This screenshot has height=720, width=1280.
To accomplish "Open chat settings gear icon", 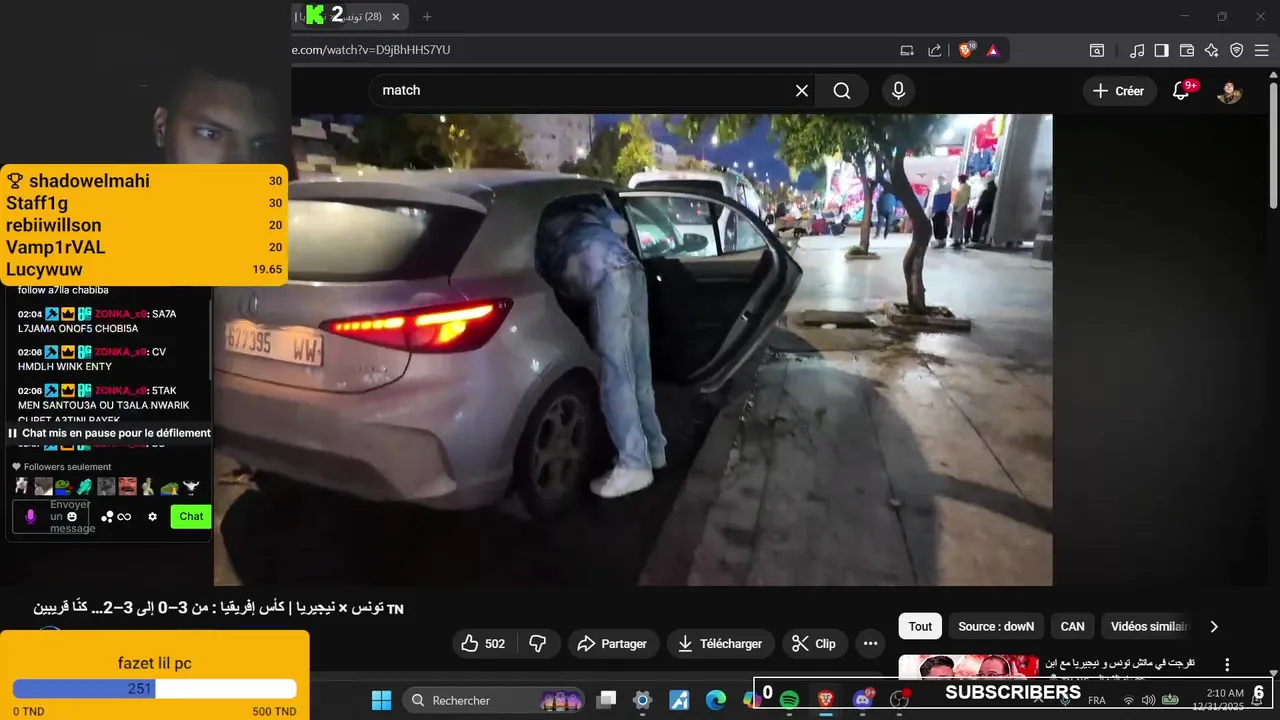I will [x=152, y=517].
